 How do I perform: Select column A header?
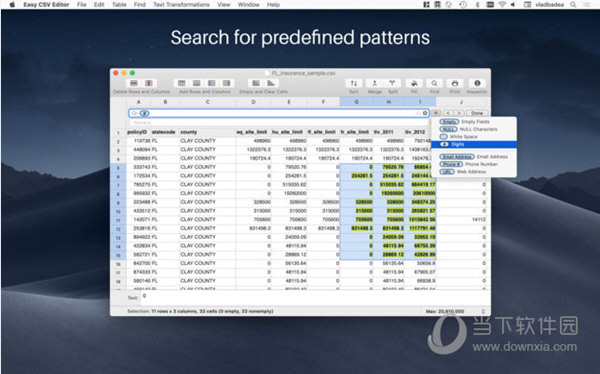pos(139,102)
